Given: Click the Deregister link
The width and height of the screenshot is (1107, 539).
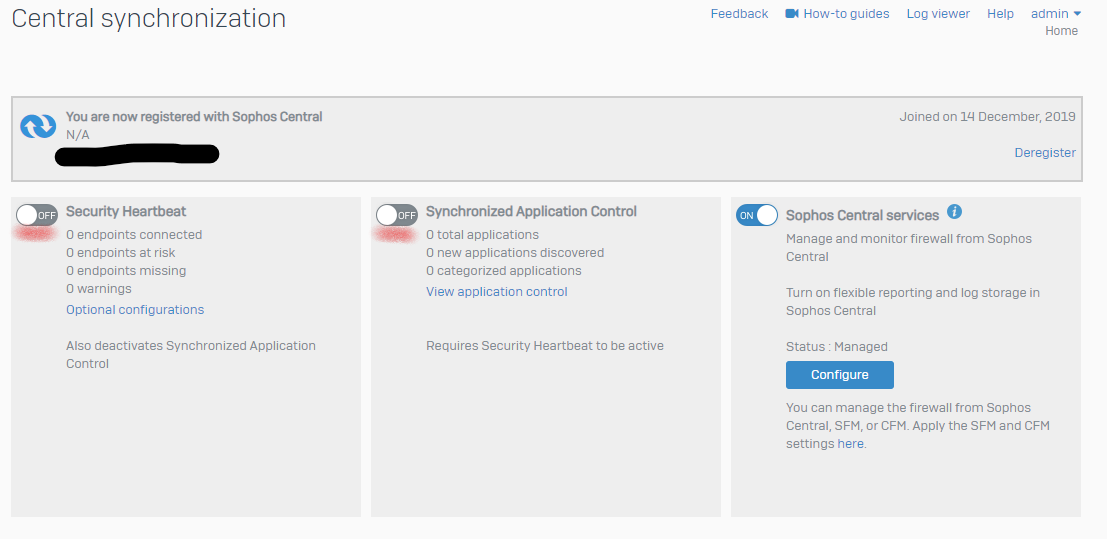Looking at the screenshot, I should pos(1045,153).
